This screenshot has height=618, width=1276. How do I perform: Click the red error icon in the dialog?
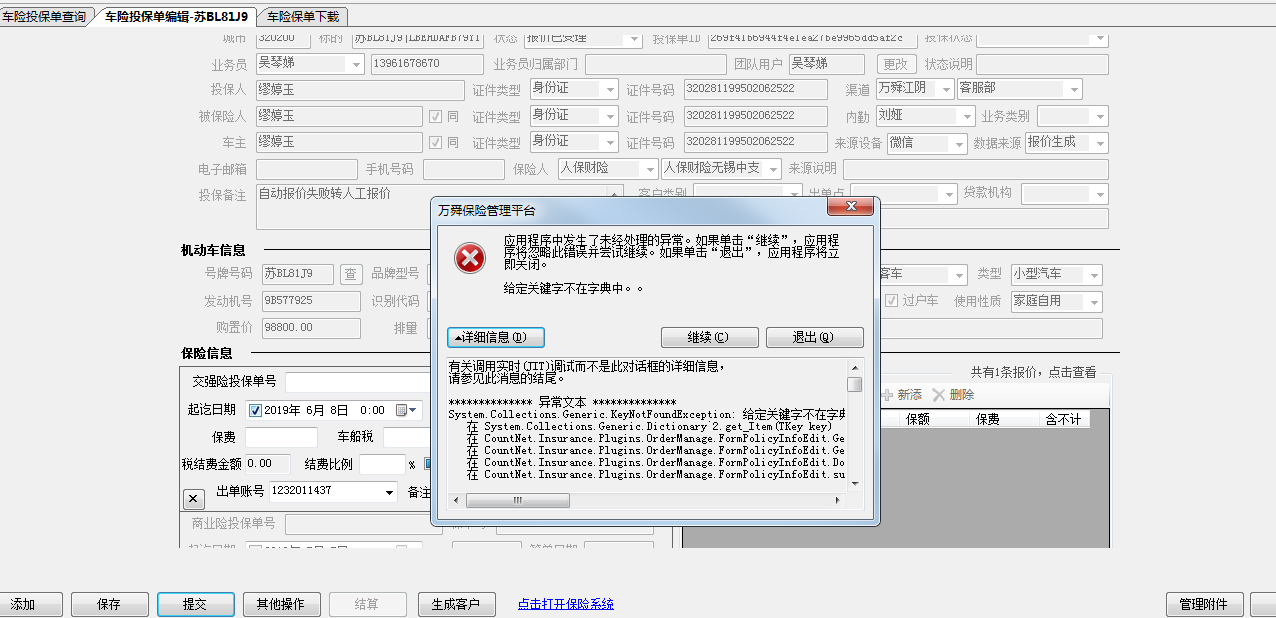pos(470,259)
